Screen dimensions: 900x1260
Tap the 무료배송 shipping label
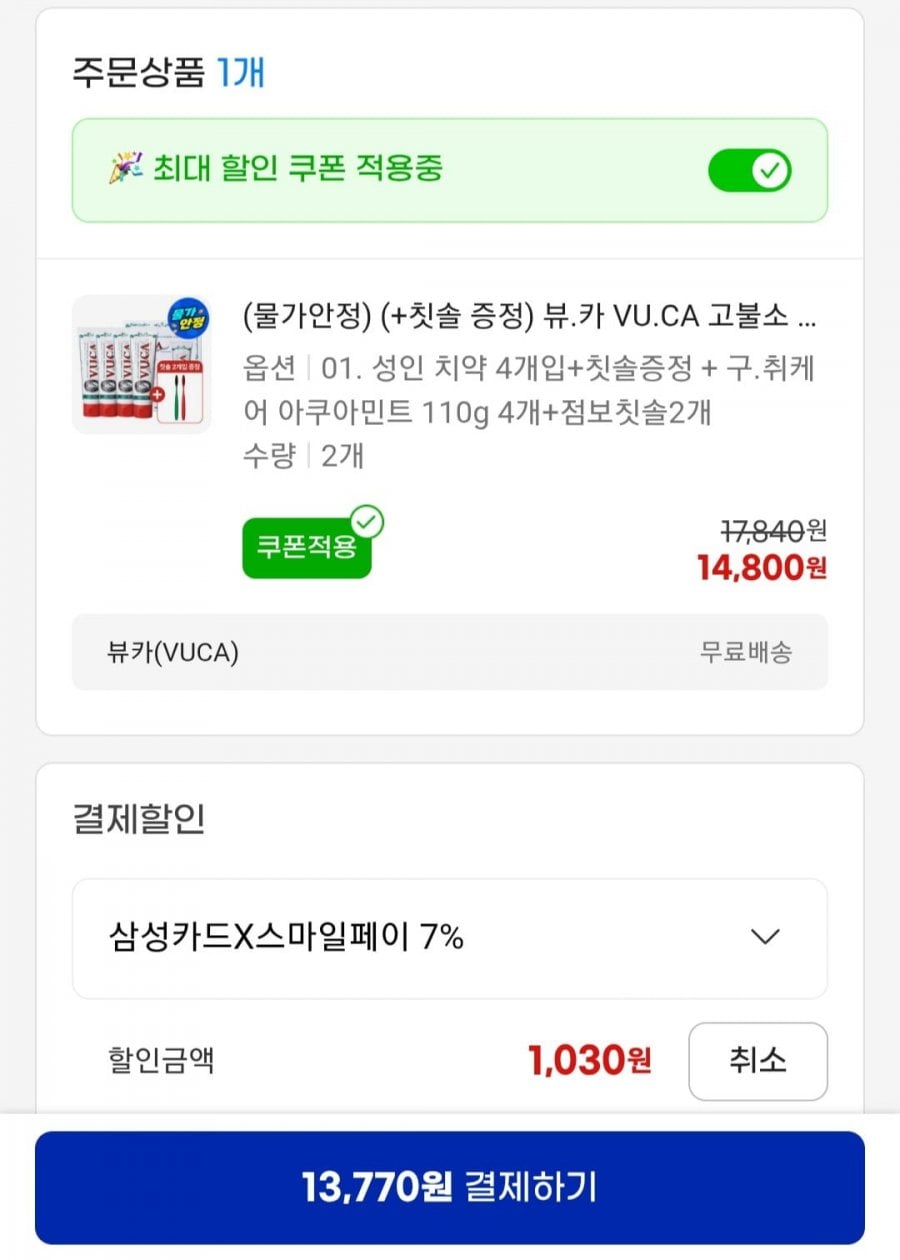pos(745,653)
